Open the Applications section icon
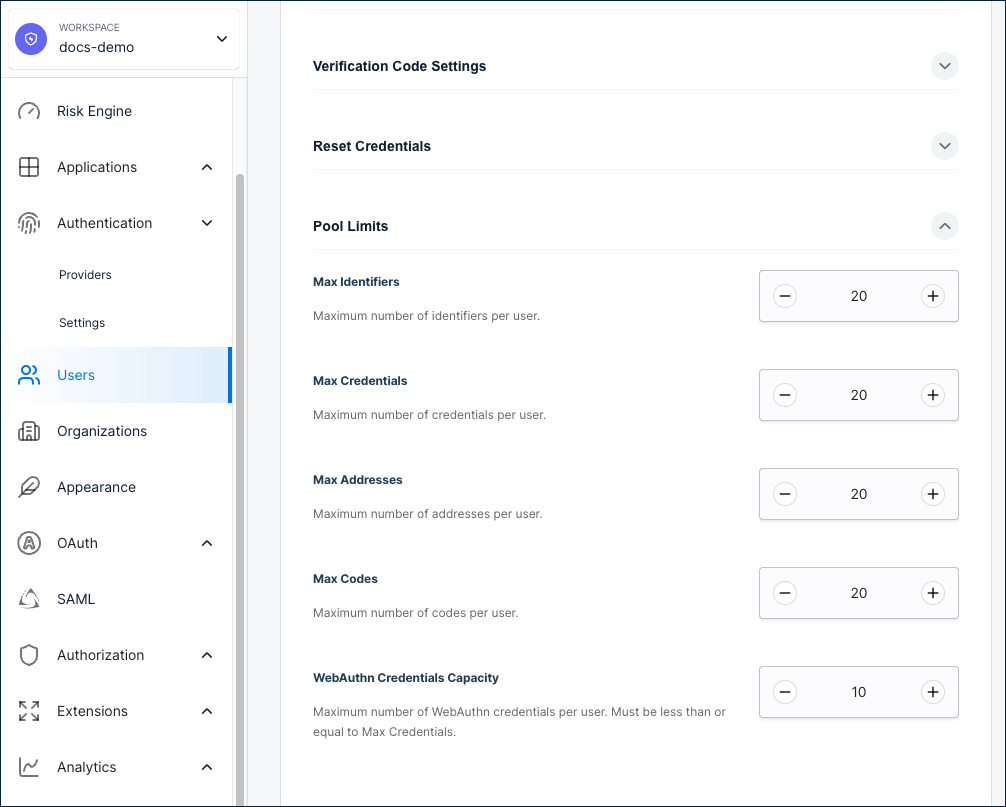Viewport: 1006px width, 807px height. click(28, 167)
